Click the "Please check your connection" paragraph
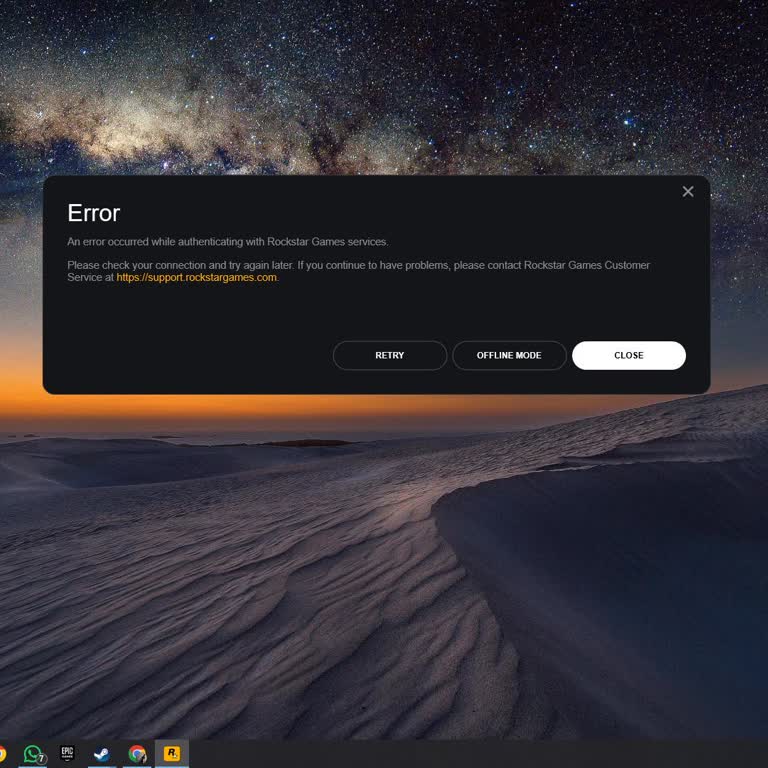Image resolution: width=768 pixels, height=768 pixels. [358, 265]
